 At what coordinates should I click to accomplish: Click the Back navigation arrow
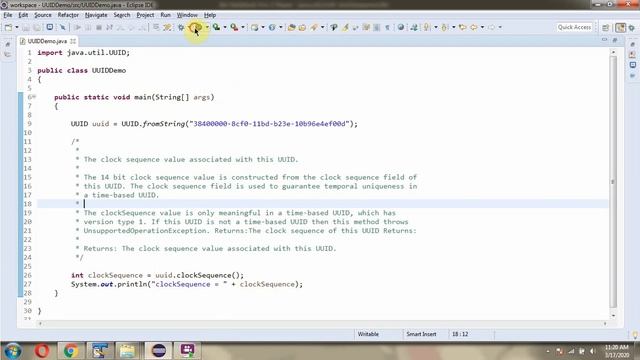pos(473,27)
